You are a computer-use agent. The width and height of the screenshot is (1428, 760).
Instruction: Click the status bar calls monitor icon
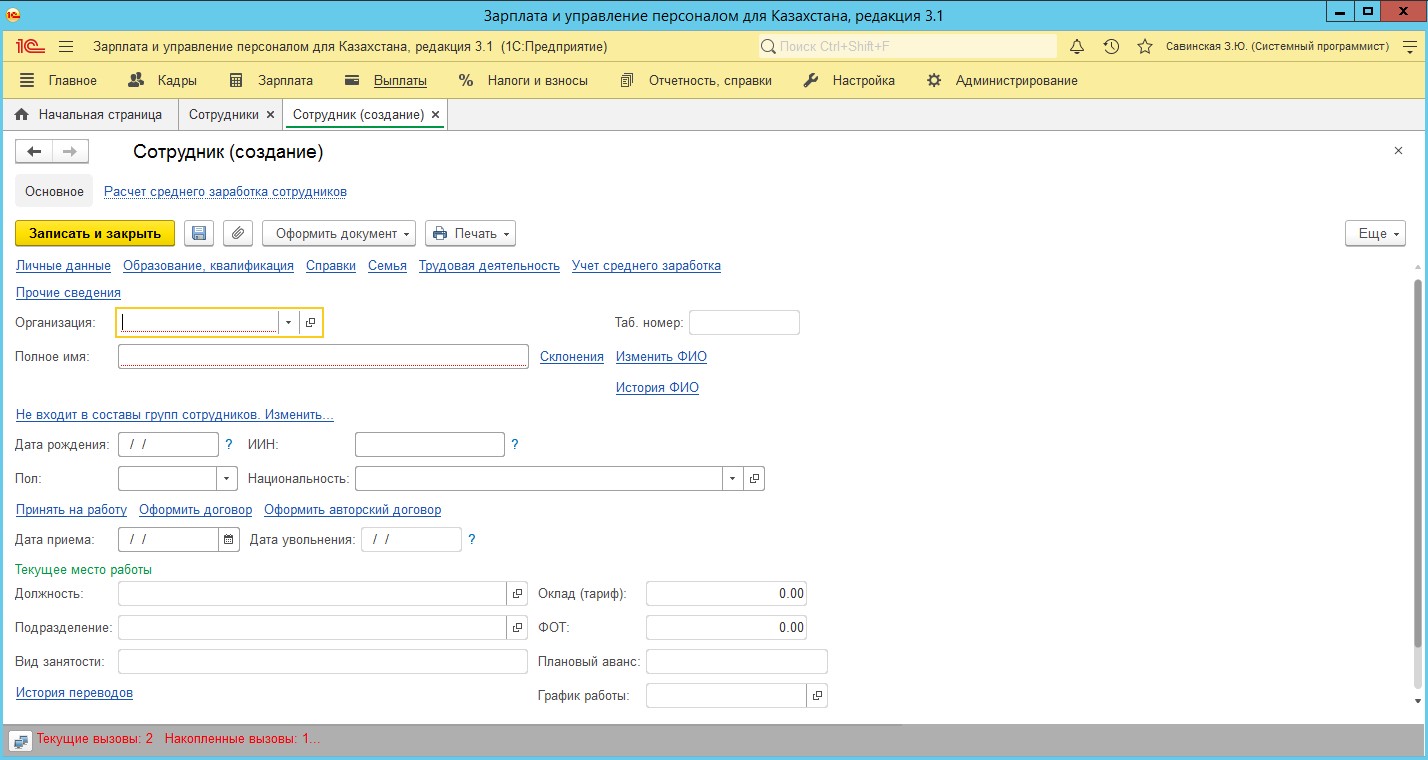point(19,740)
